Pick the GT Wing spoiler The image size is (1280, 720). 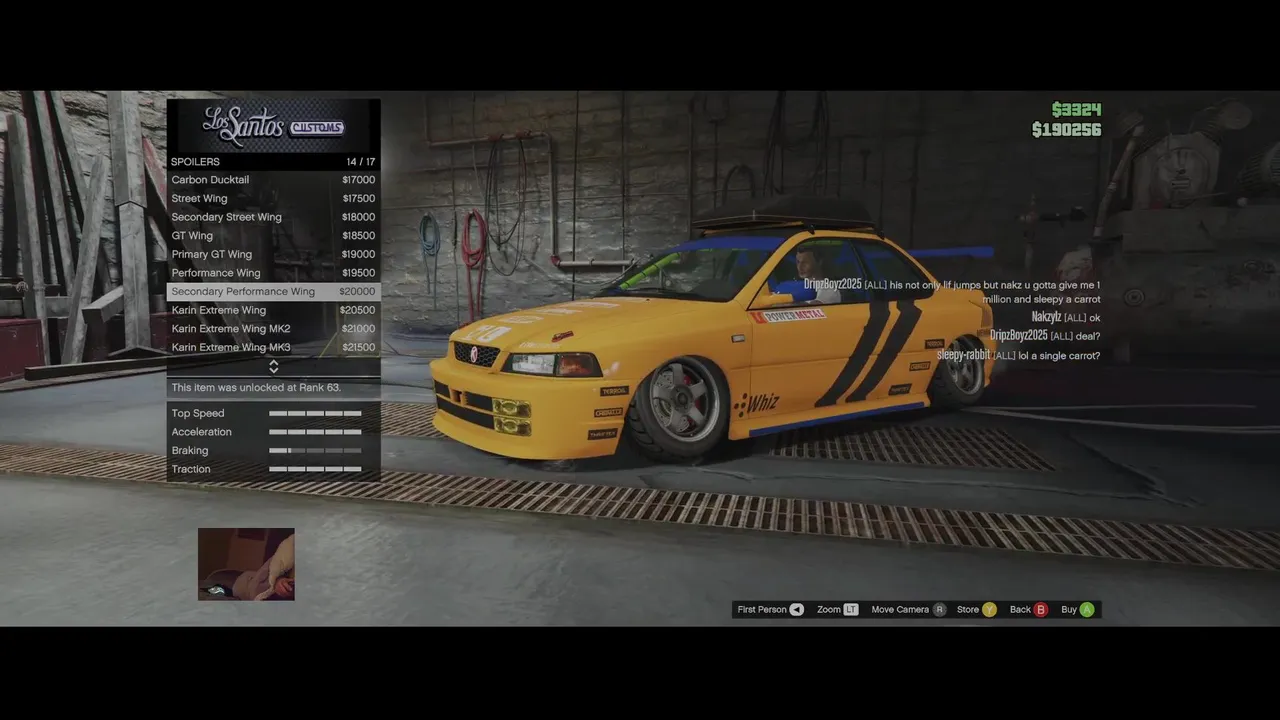(x=273, y=236)
